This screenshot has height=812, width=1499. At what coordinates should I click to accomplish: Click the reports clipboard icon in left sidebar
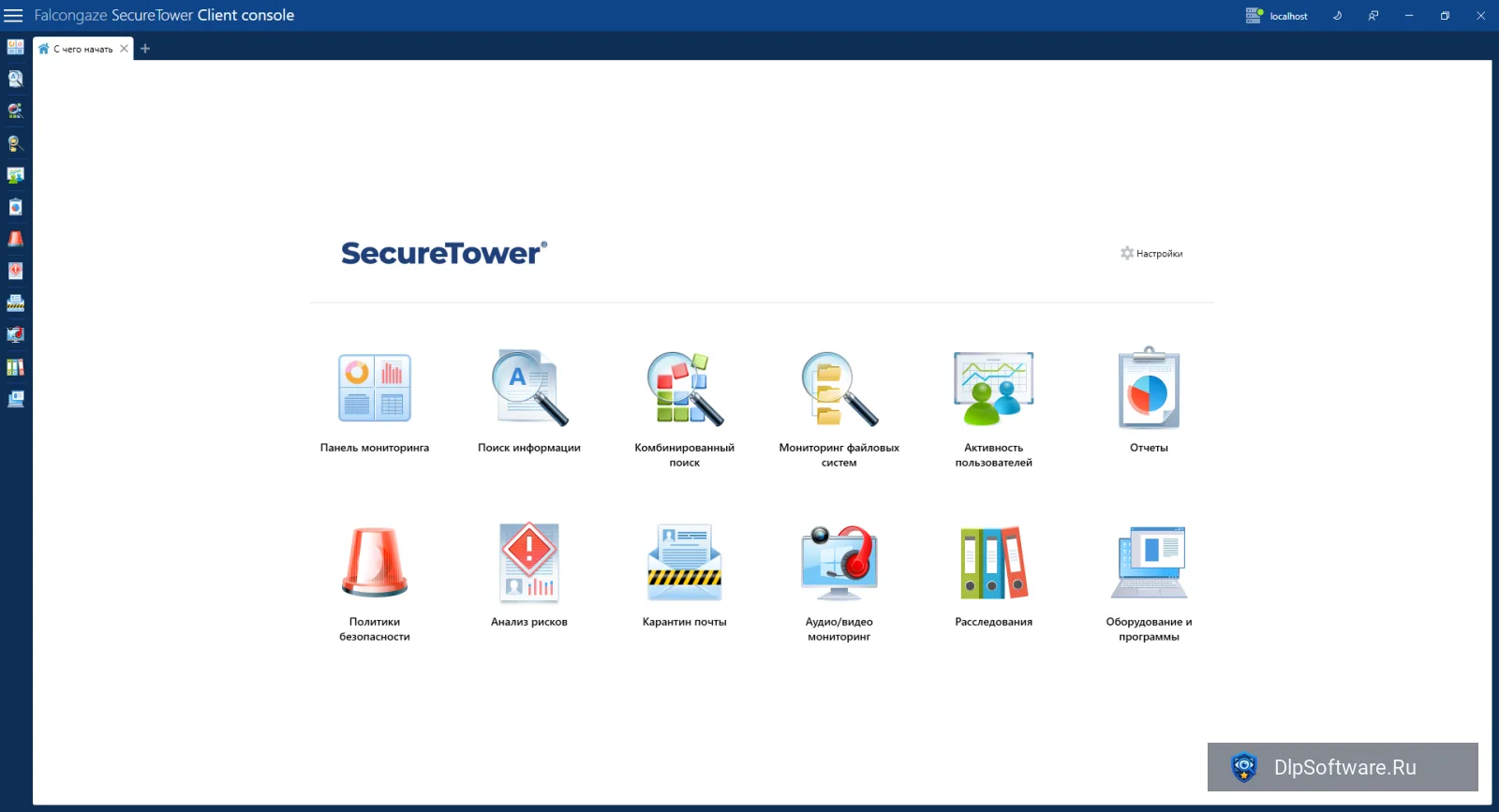point(16,207)
